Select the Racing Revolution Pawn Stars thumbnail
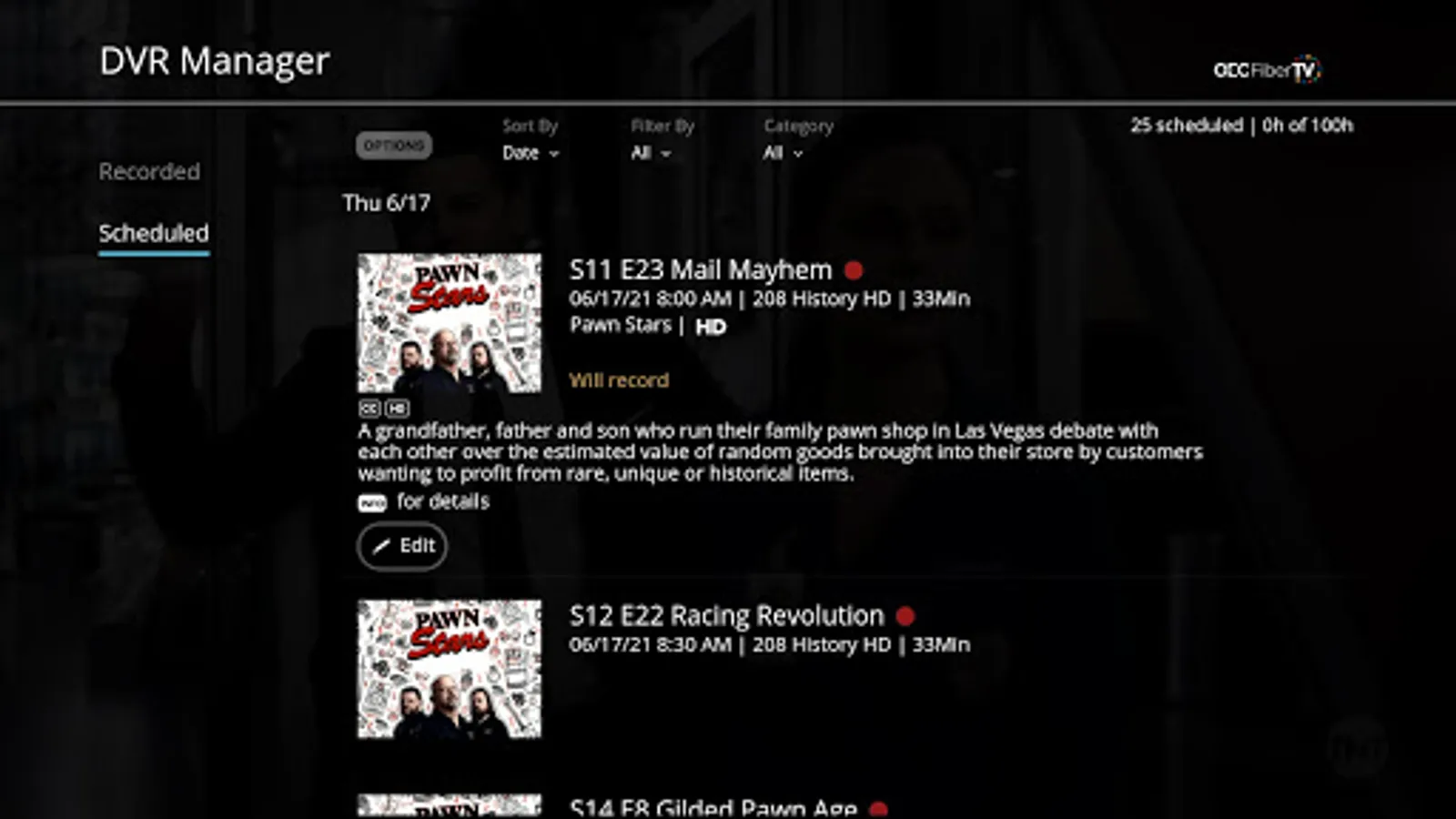 click(450, 669)
